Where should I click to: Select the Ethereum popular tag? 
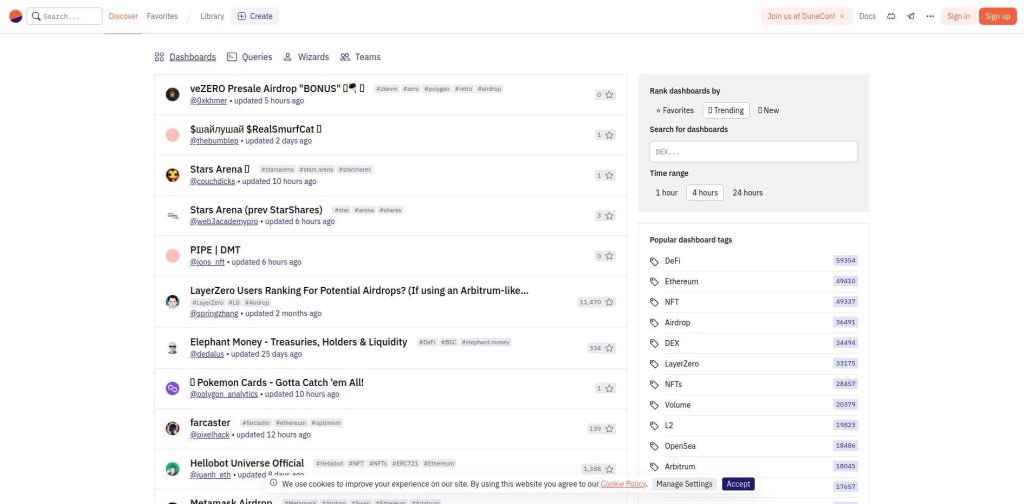(681, 281)
